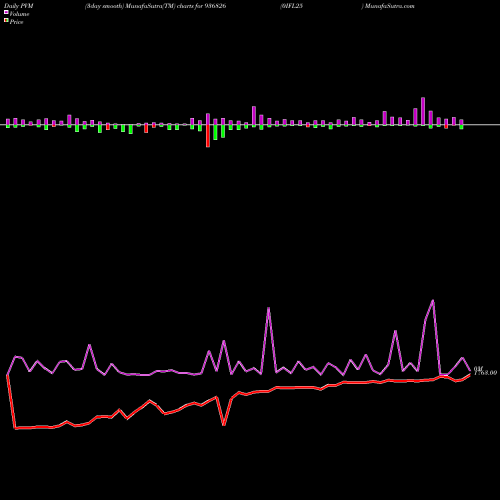Click the magenta Volume legend swatch
The height and width of the screenshot is (500, 500).
6,13
